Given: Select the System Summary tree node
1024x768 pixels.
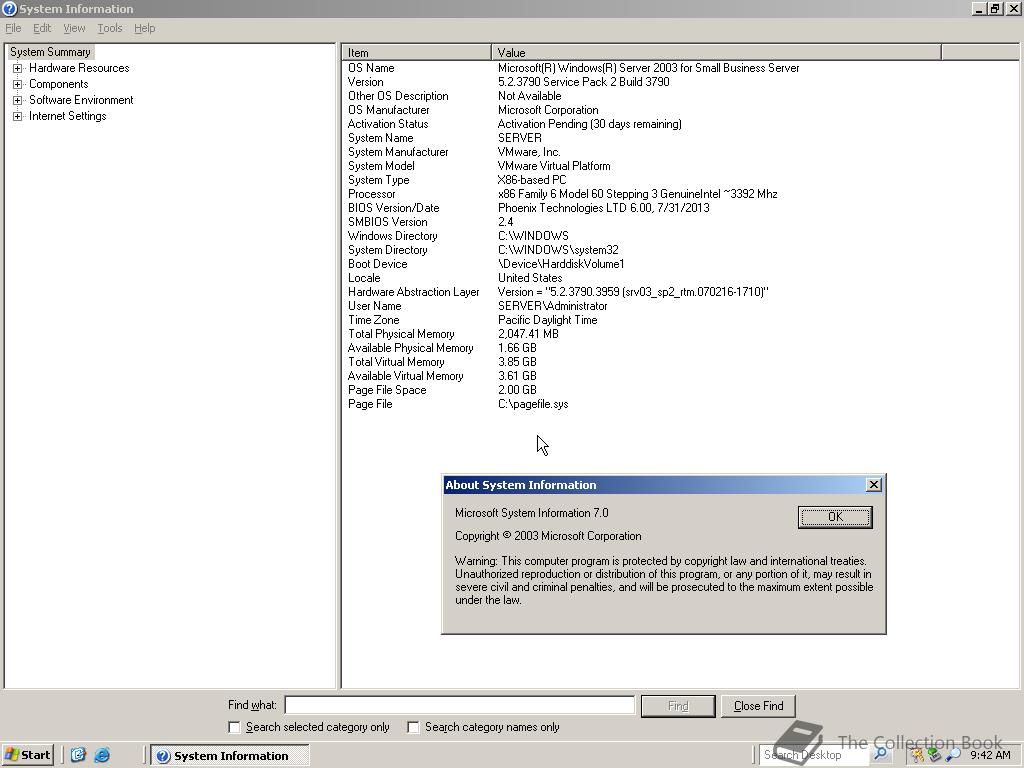Looking at the screenshot, I should click(x=50, y=52).
